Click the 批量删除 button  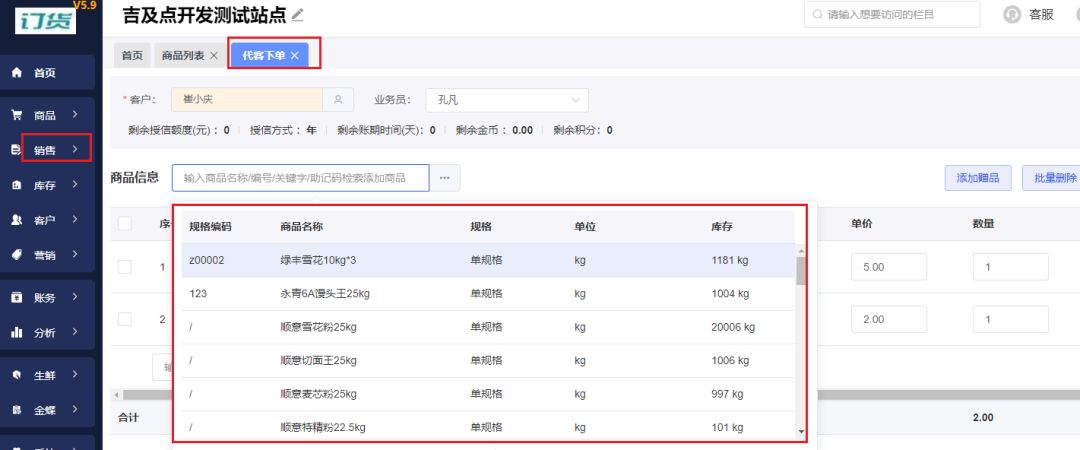coord(1051,178)
